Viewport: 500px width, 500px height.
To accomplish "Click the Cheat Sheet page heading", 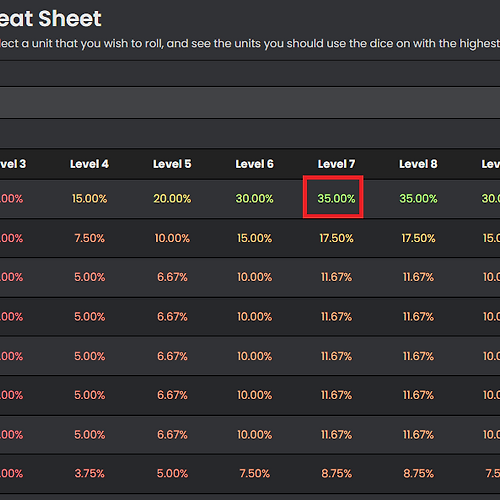I will pyautogui.click(x=50, y=18).
